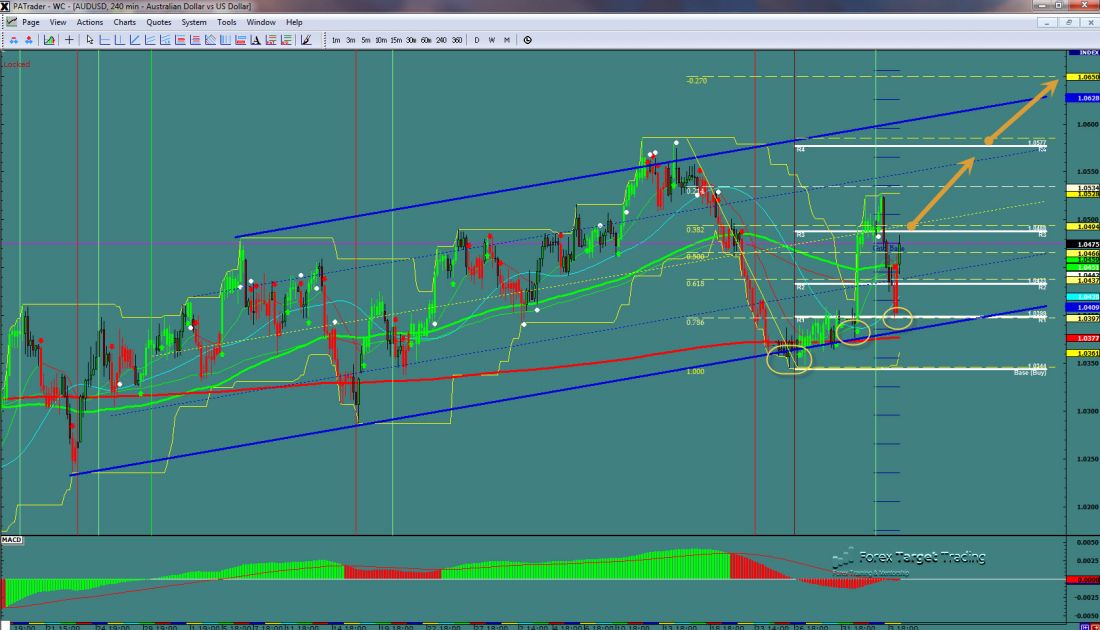Screen dimensions: 1100x630
Task: Click the yellow 1.0650 price label
Action: click(x=1083, y=77)
